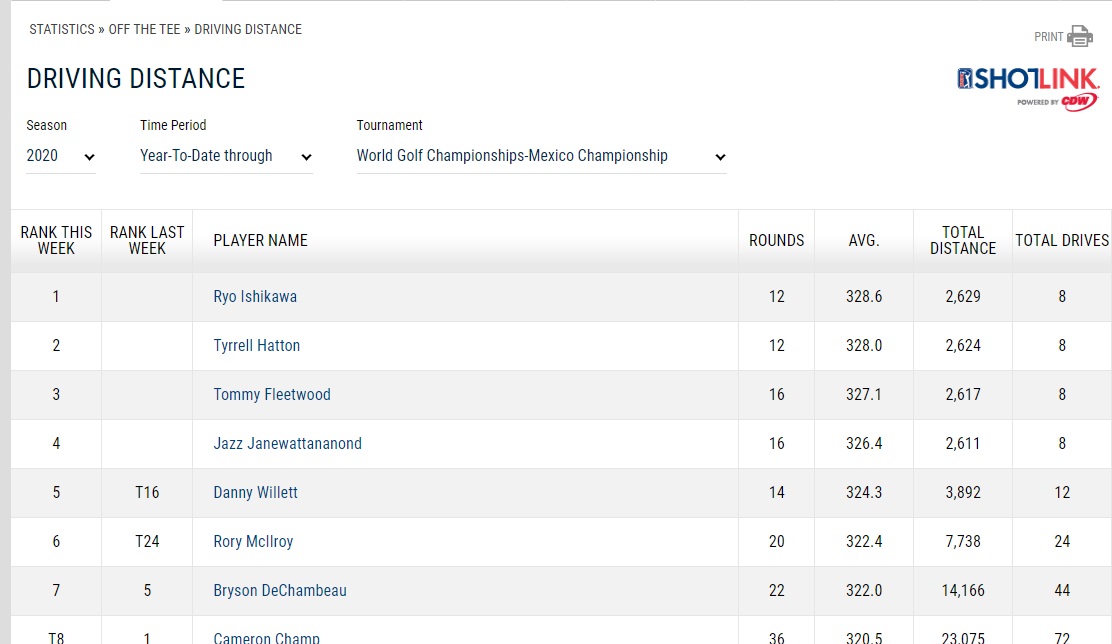Screen dimensions: 1112x644
Task: Select Tyrrell Hatton's name link
Action: (257, 346)
